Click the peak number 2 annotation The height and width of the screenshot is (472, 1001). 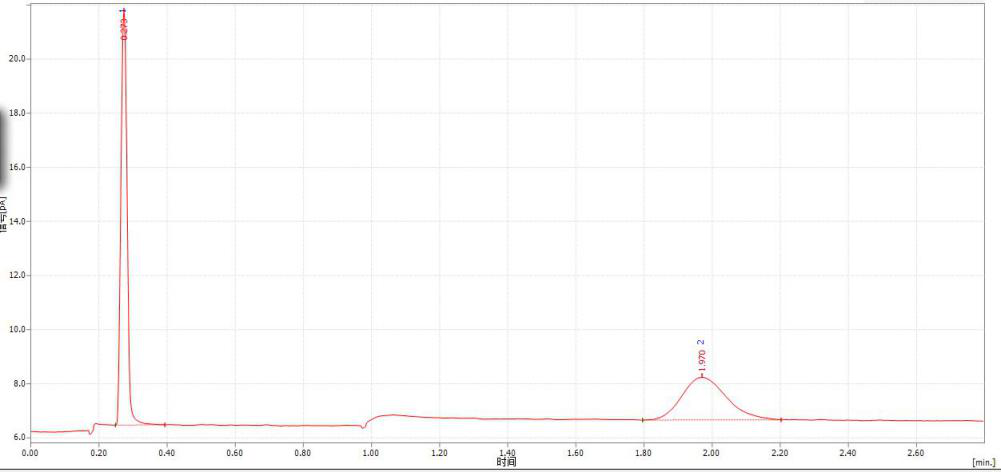[x=701, y=343]
